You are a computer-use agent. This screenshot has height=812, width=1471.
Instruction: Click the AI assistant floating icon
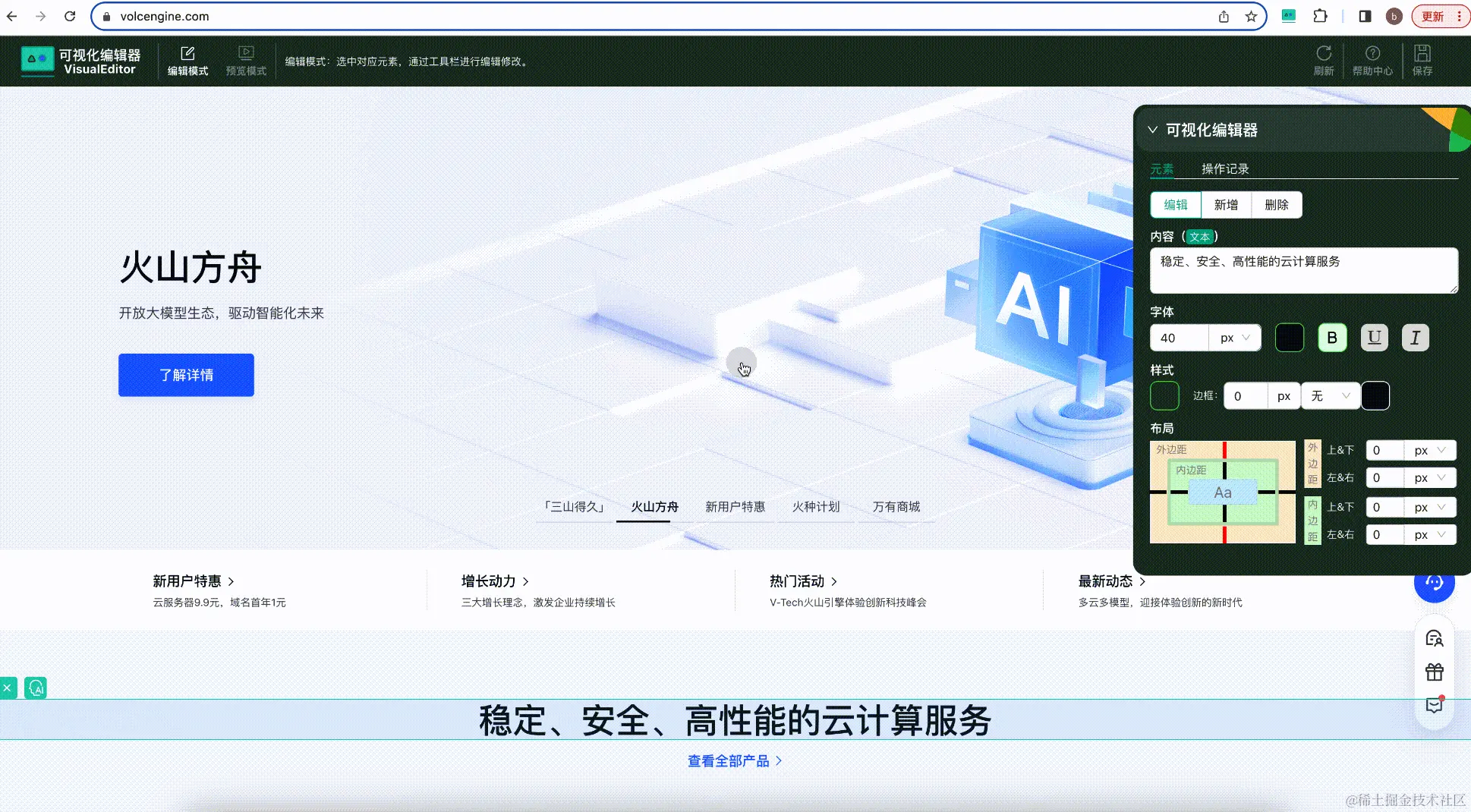click(x=1435, y=584)
